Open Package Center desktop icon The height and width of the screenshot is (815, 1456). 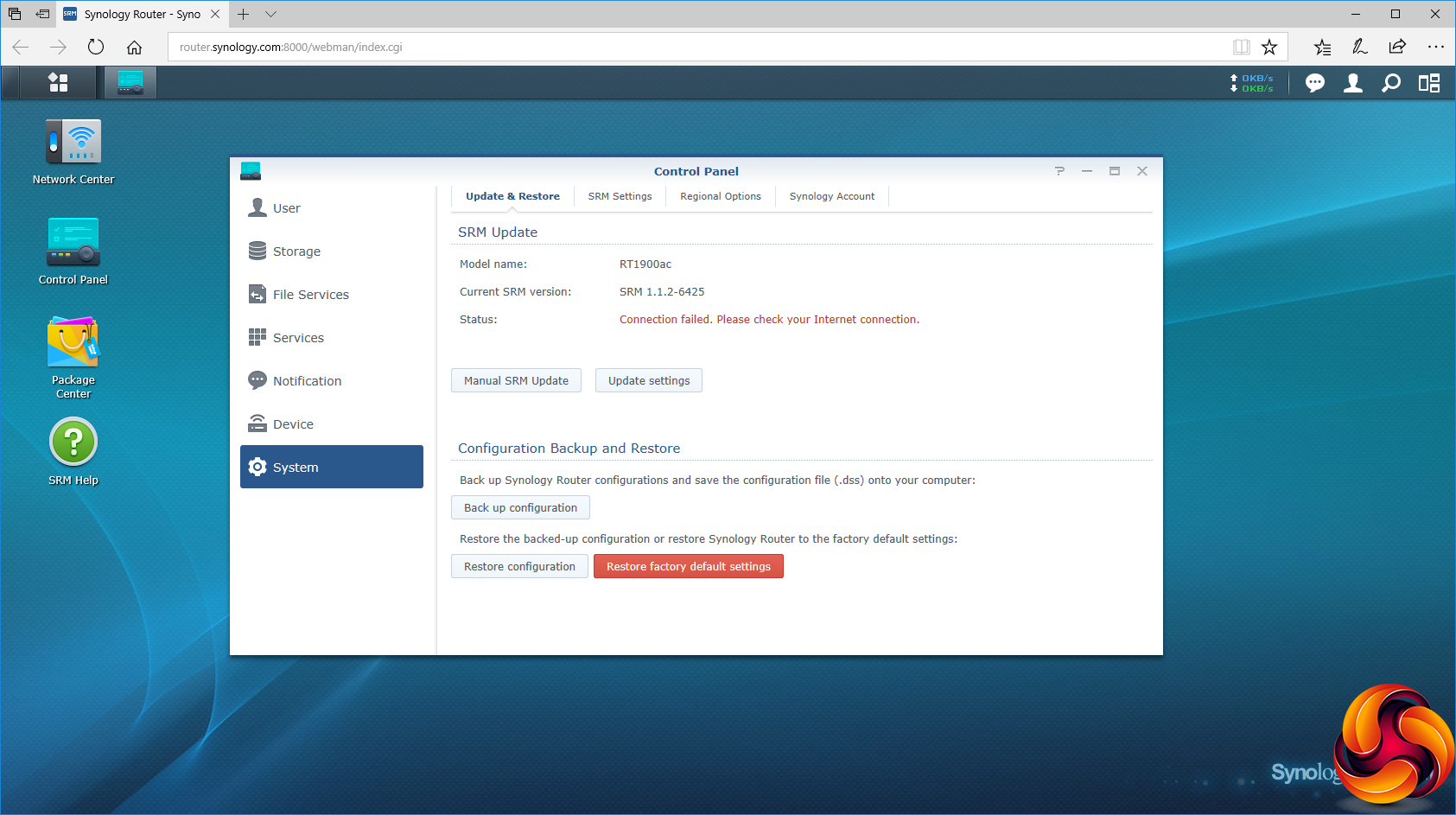click(73, 358)
